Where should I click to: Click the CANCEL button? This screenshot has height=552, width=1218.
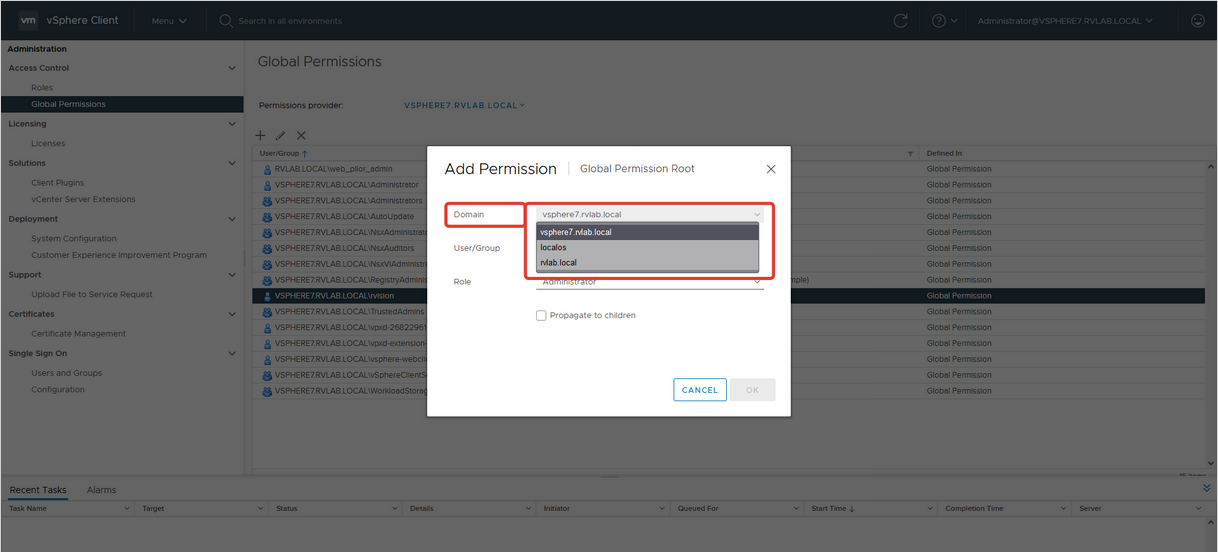(700, 390)
